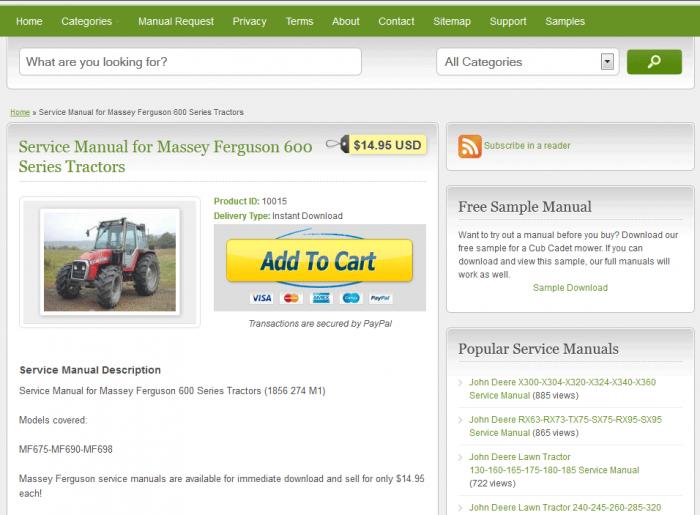Open the Home menu item
Image resolution: width=700 pixels, height=515 pixels.
point(29,21)
